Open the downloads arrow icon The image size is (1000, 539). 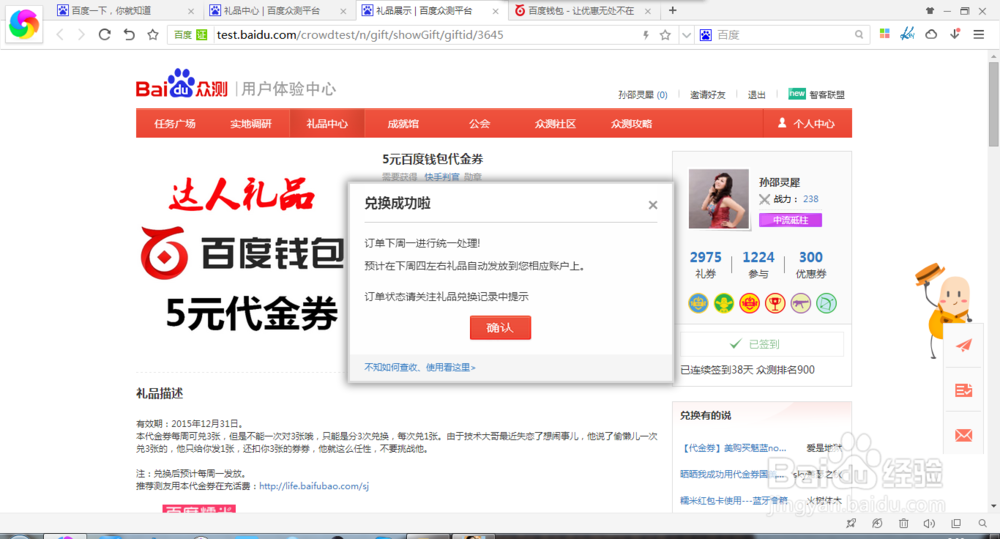pos(955,34)
